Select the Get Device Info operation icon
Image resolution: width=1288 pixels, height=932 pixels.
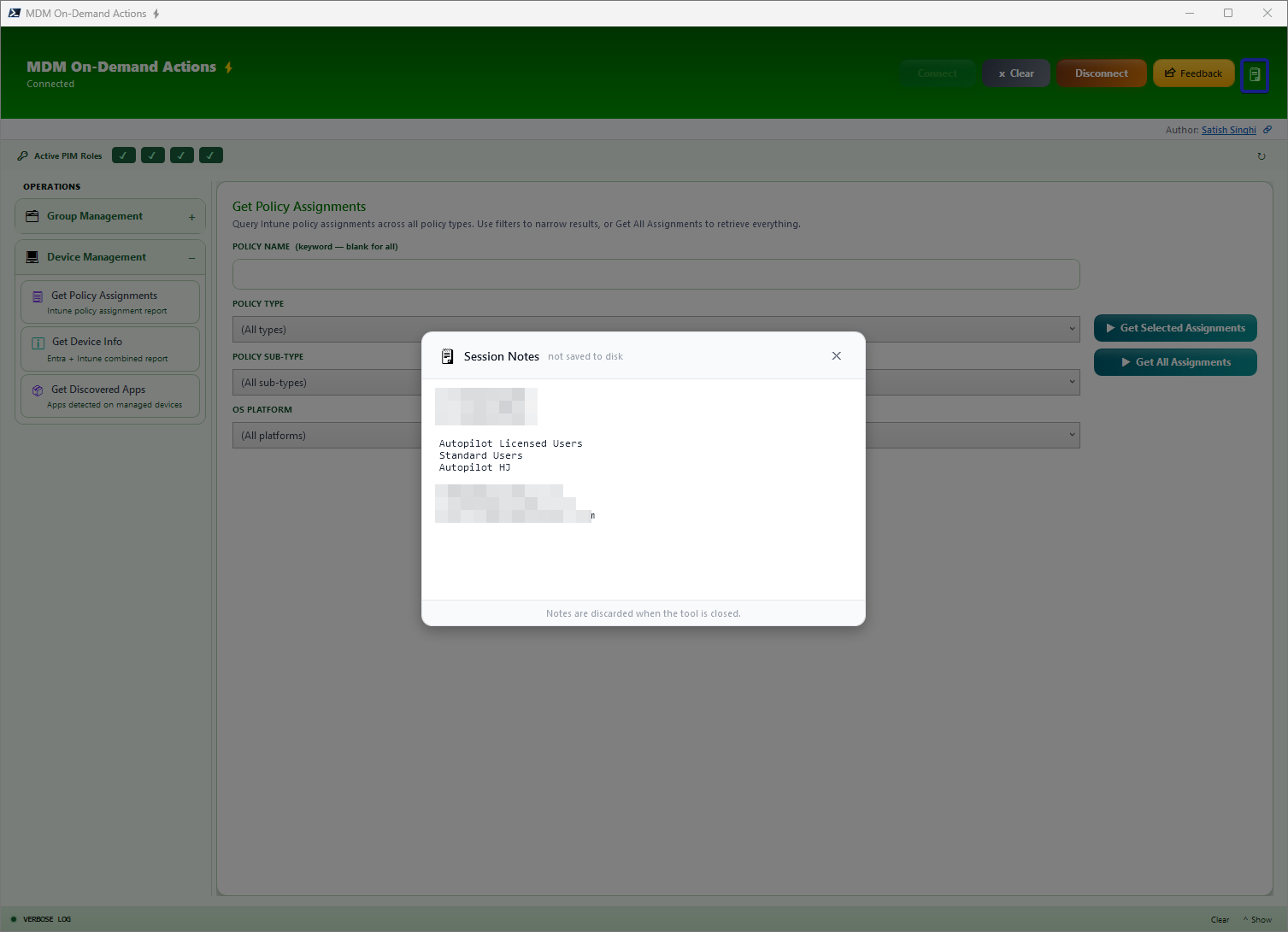coord(37,342)
